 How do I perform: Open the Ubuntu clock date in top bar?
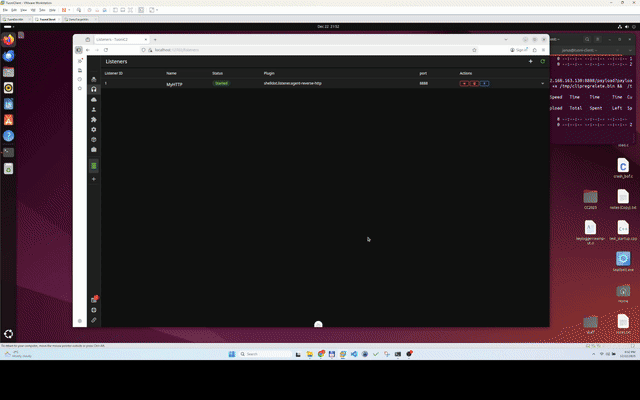328,27
